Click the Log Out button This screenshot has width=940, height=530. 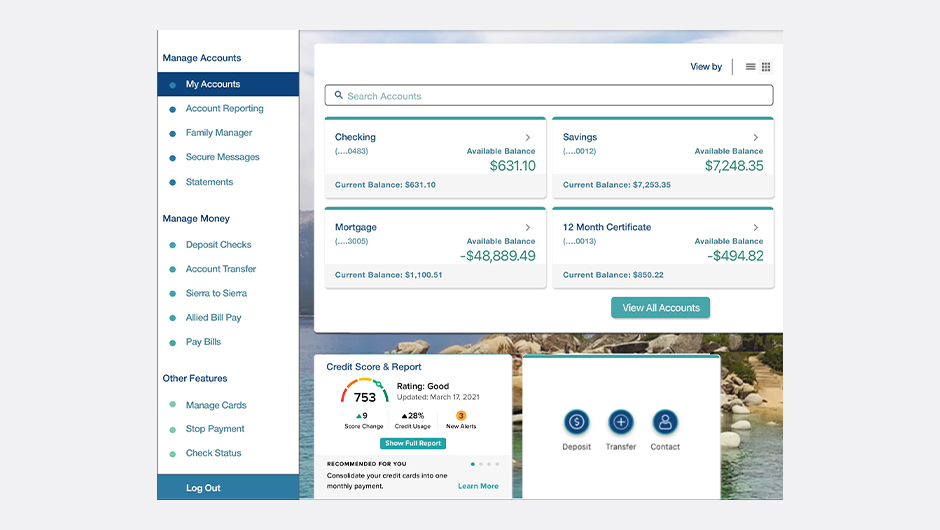[x=228, y=487]
